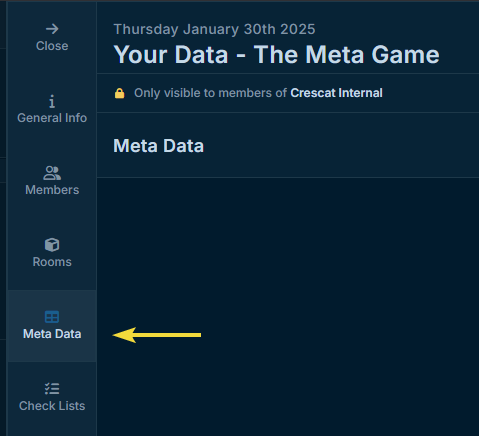Viewport: 479px width, 436px height.
Task: Click the yellow arrow pointing at Meta Data
Action: (x=157, y=335)
